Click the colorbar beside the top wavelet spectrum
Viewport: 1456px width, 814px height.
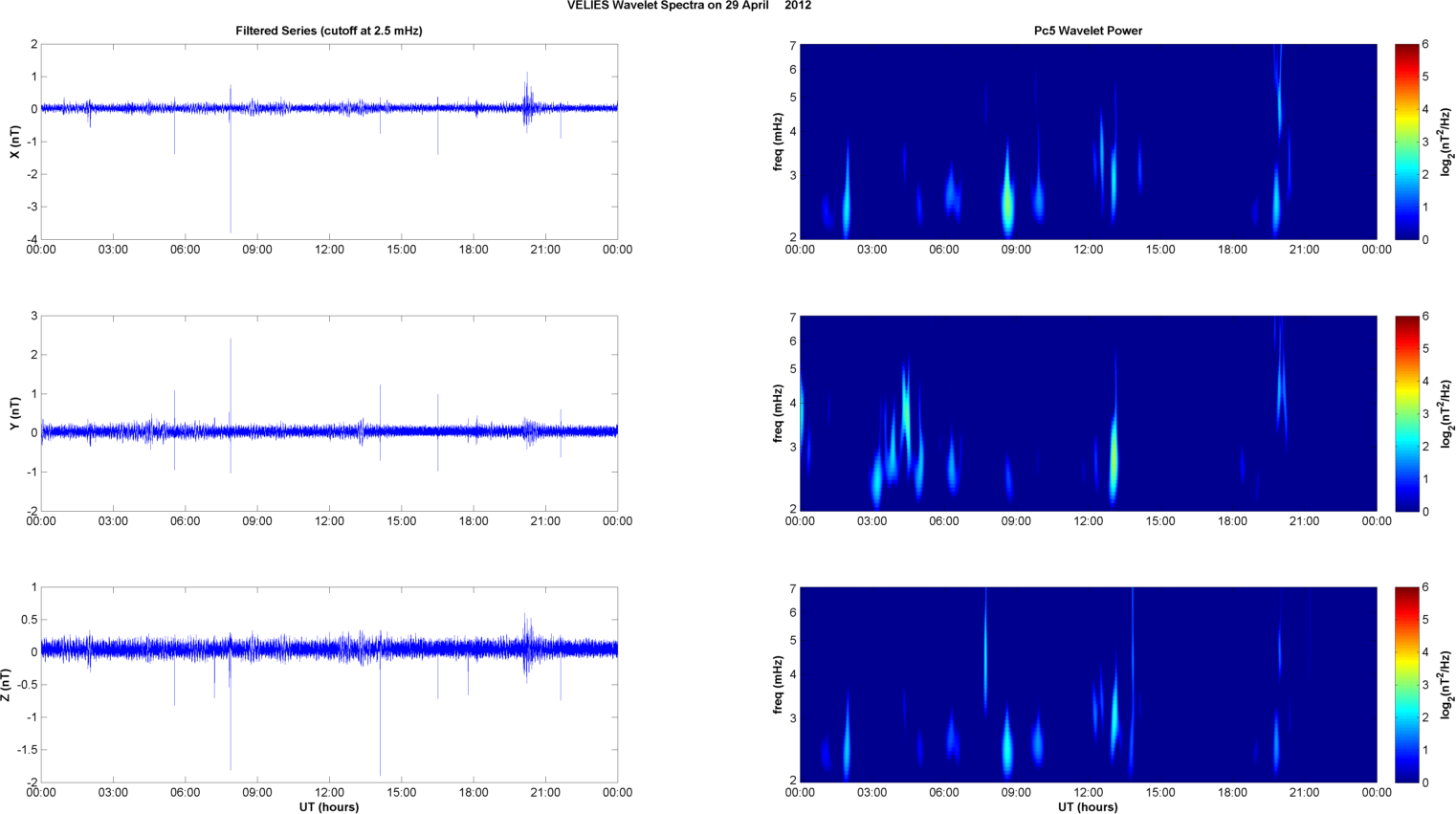tap(1406, 142)
